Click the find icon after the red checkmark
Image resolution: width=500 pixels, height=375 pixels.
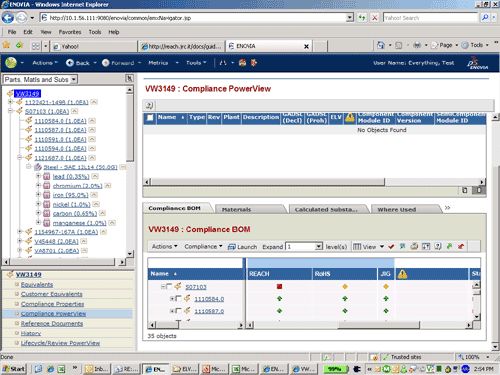(403, 247)
